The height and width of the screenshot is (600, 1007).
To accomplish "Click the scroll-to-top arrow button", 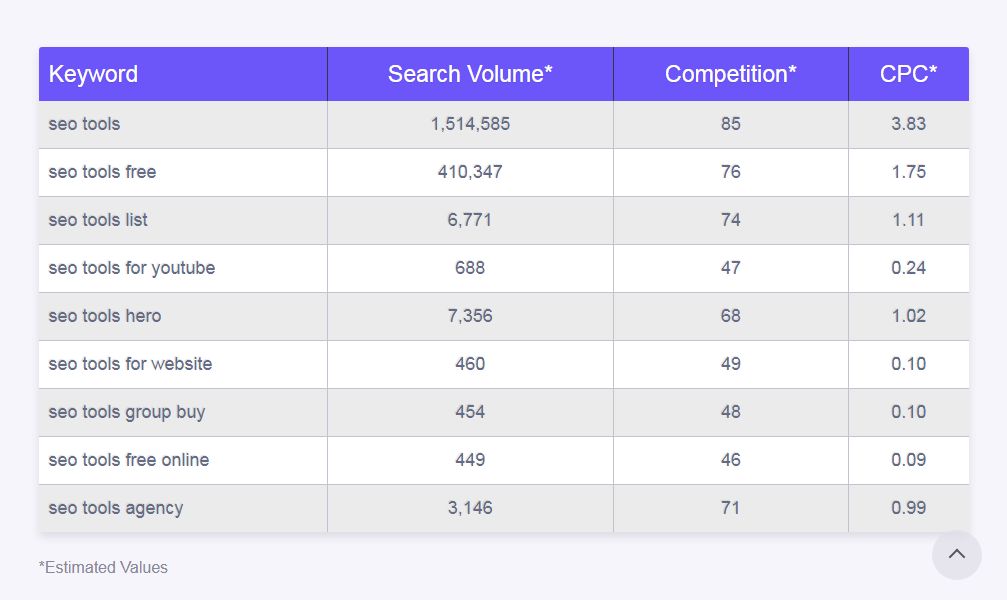I will click(957, 554).
